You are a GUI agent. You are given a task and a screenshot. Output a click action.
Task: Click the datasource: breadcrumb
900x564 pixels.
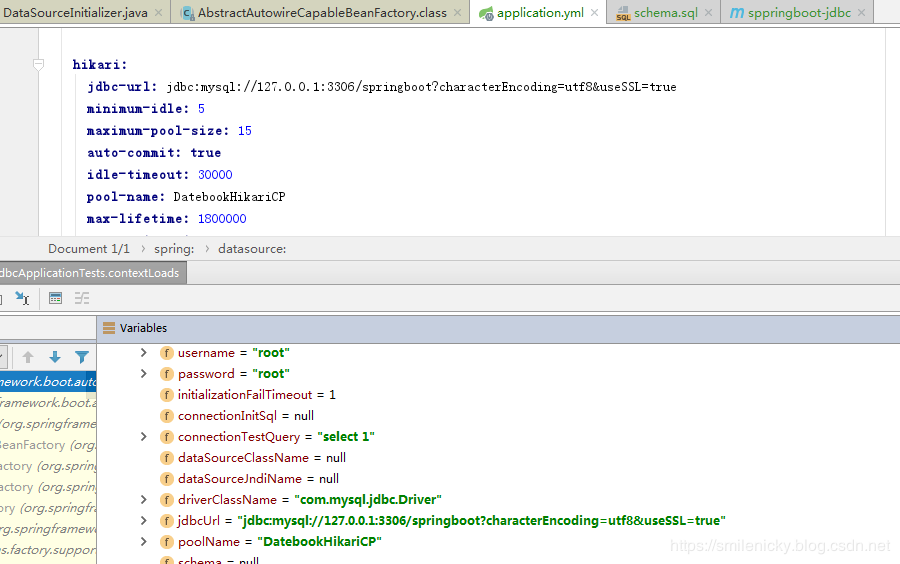tap(252, 249)
